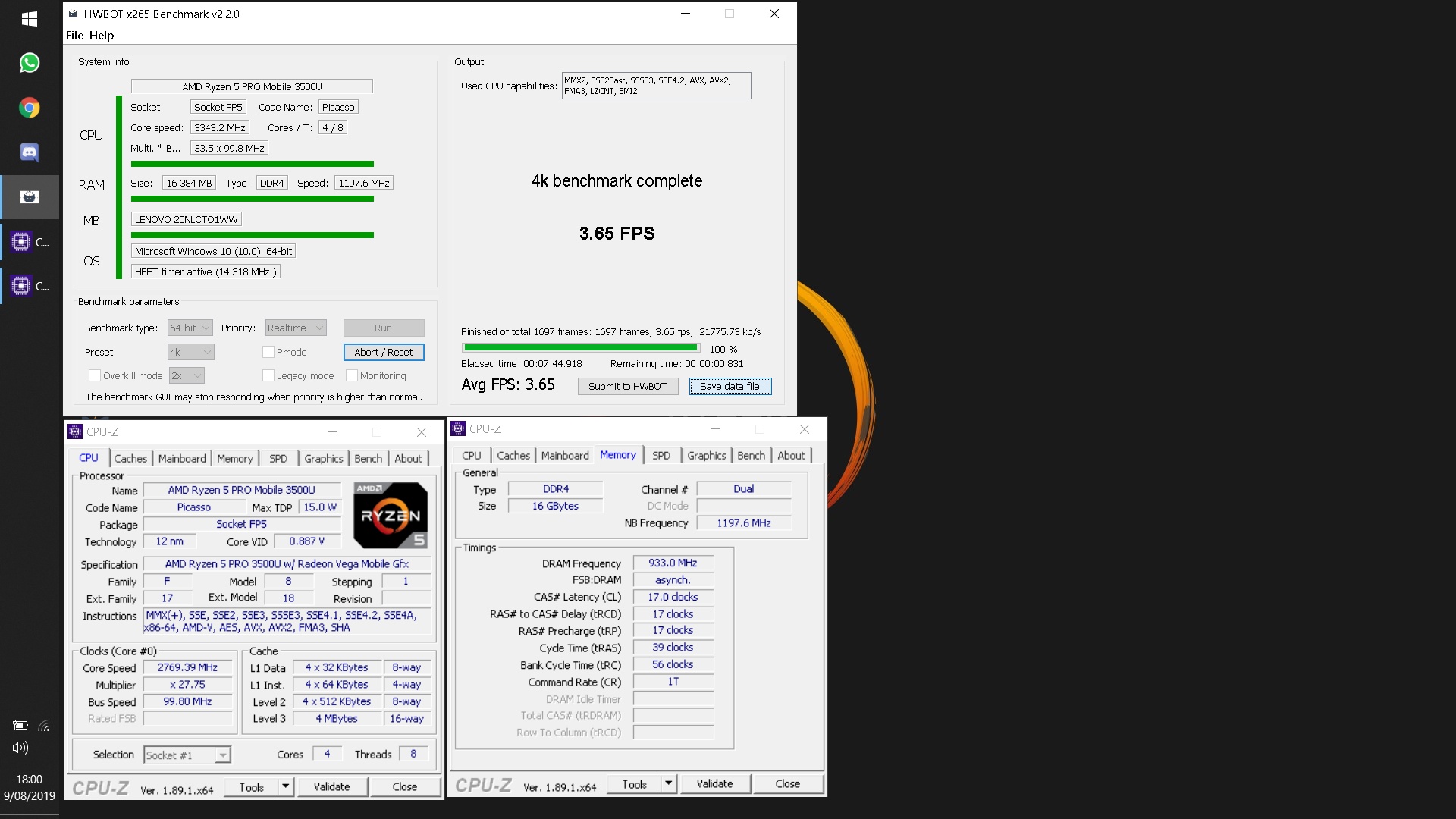Screen dimensions: 1456x819
Task: Click the DRAM Frequency 933.0 MHz value
Action: coord(673,563)
